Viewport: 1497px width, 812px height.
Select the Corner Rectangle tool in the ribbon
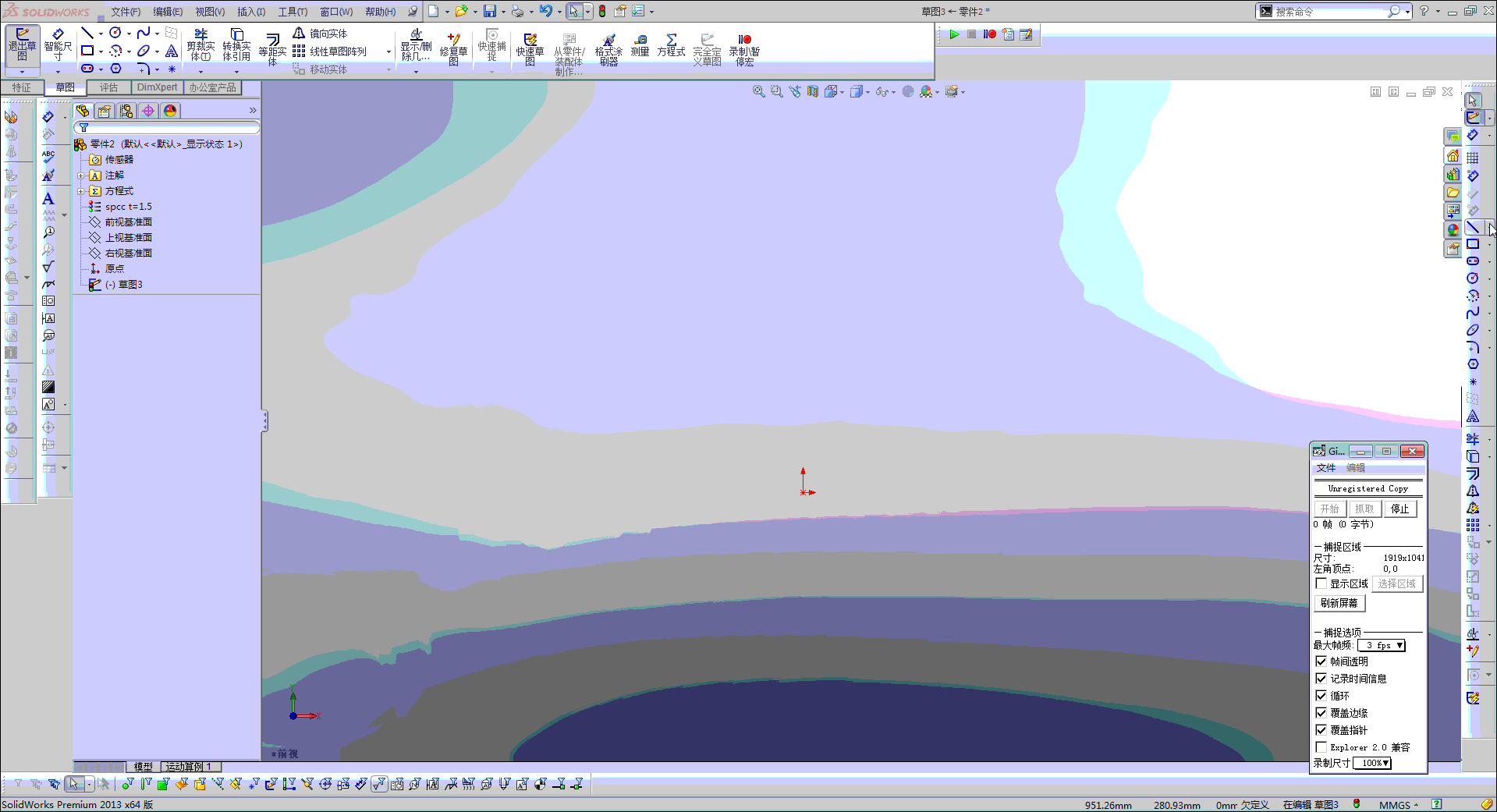coord(87,51)
